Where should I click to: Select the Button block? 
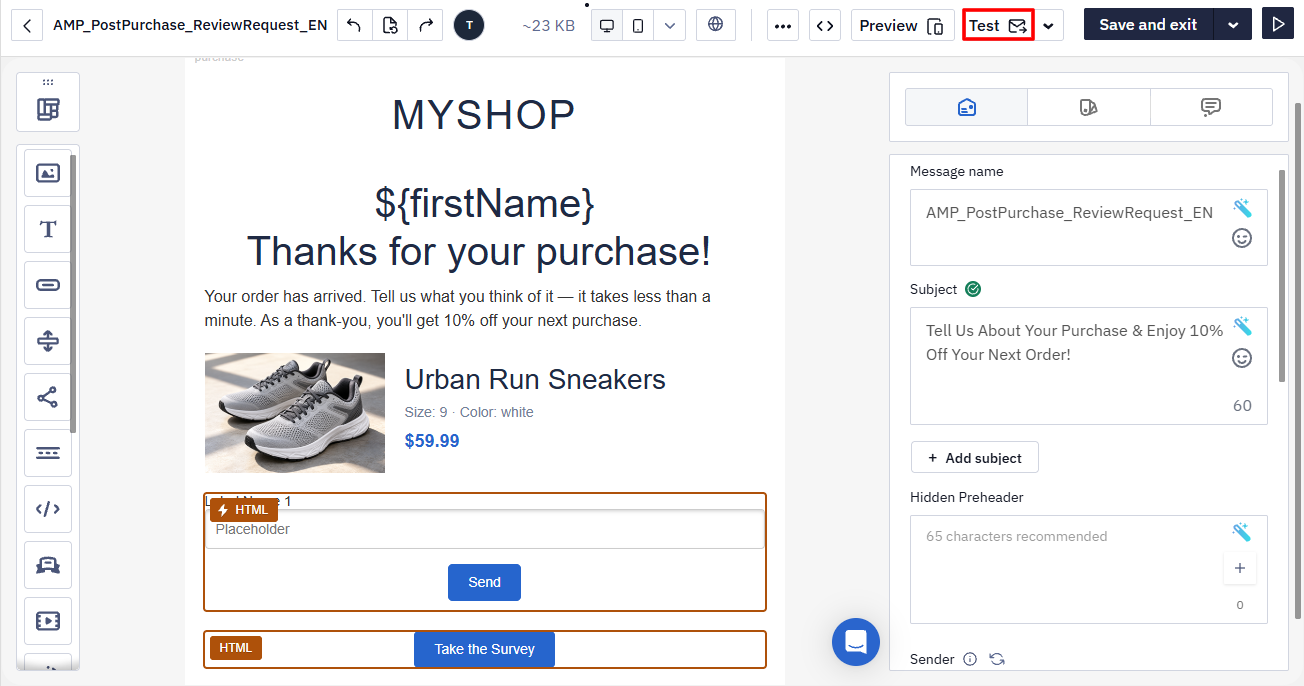click(x=48, y=285)
